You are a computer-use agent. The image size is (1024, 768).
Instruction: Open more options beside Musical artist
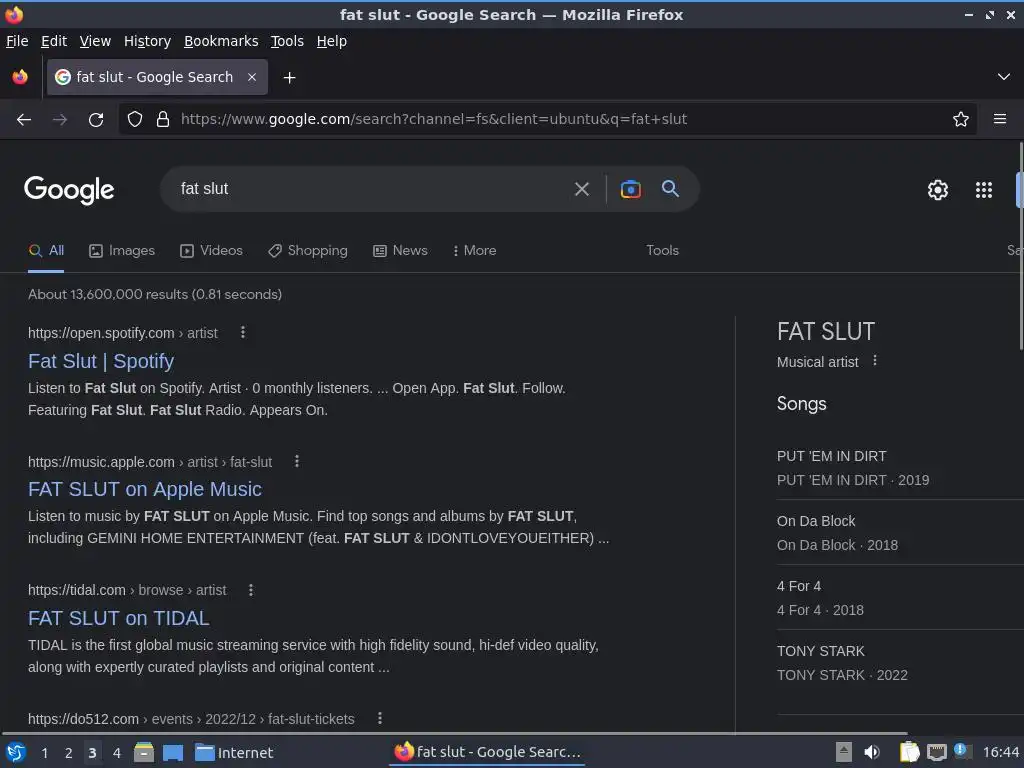point(875,360)
